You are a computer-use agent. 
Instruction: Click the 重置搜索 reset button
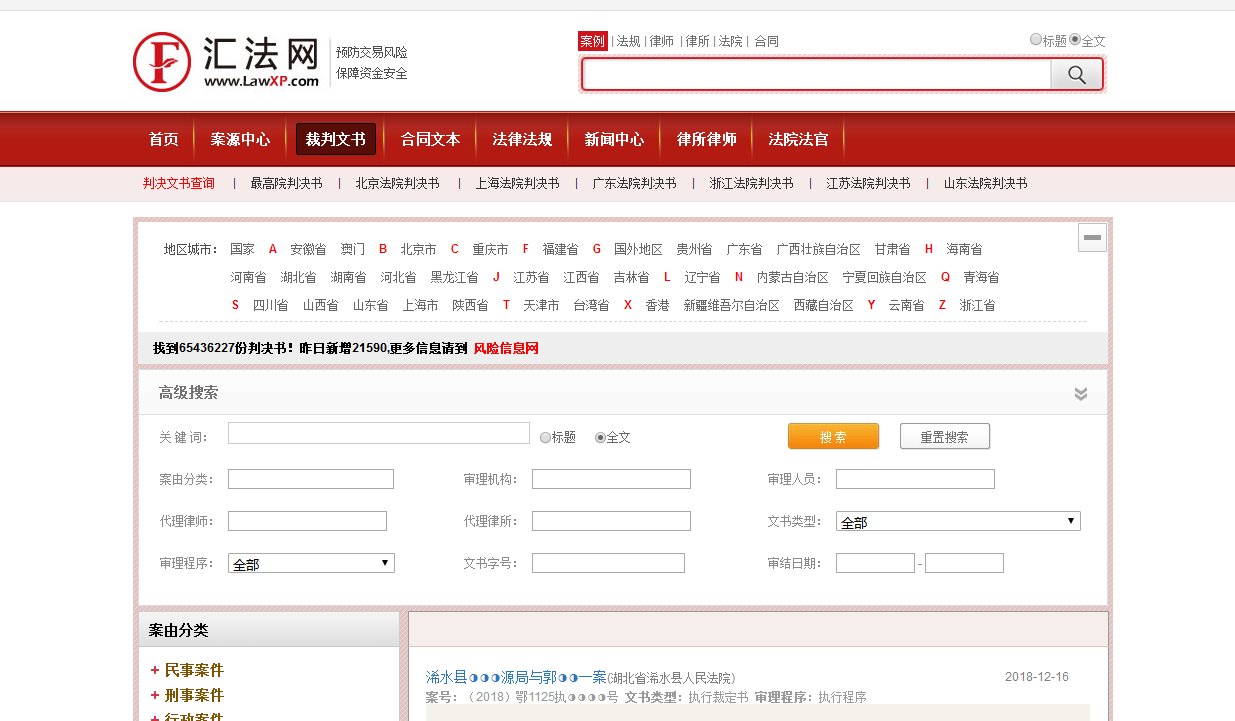pyautogui.click(x=944, y=435)
